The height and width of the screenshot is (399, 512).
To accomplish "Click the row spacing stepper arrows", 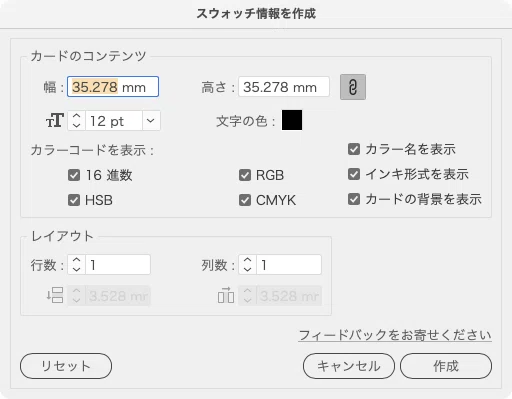I will pyautogui.click(x=76, y=295).
